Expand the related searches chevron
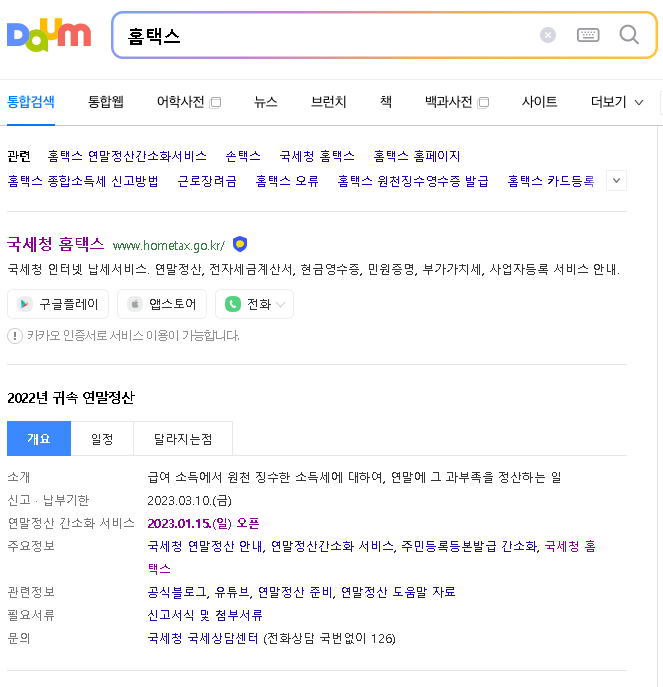Screen dimensions: 663x687 pos(616,181)
